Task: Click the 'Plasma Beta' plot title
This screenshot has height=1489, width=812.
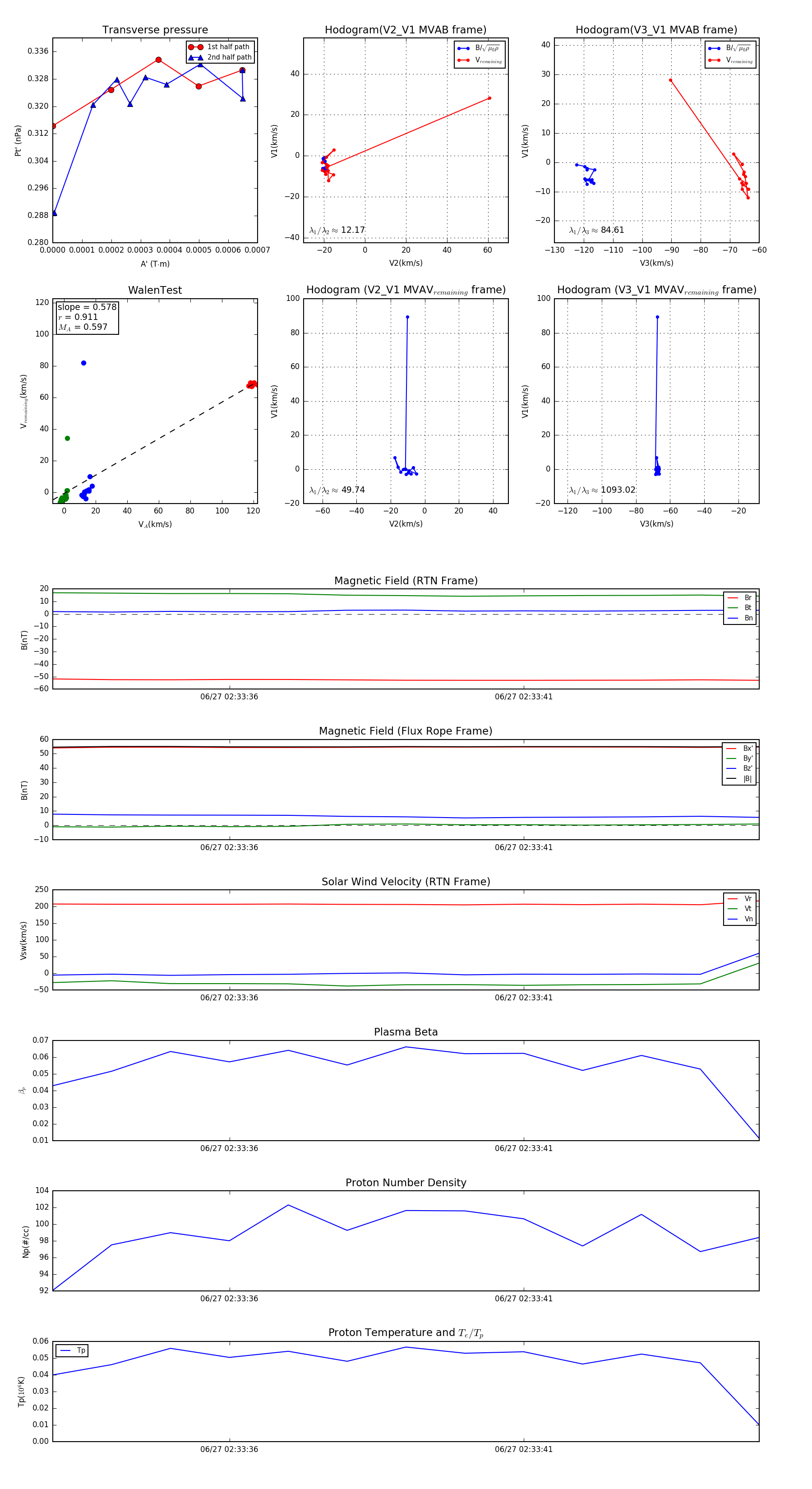Action: [x=406, y=1032]
